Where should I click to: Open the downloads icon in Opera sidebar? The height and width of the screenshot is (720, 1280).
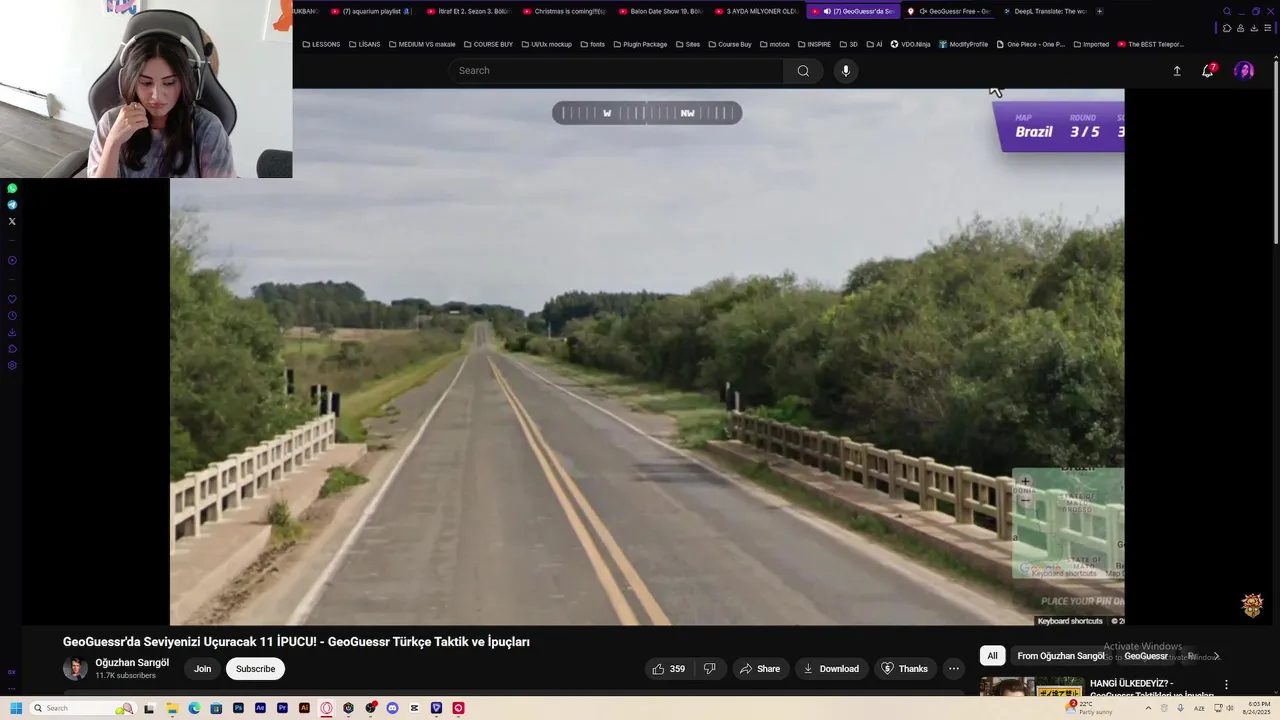coord(12,332)
